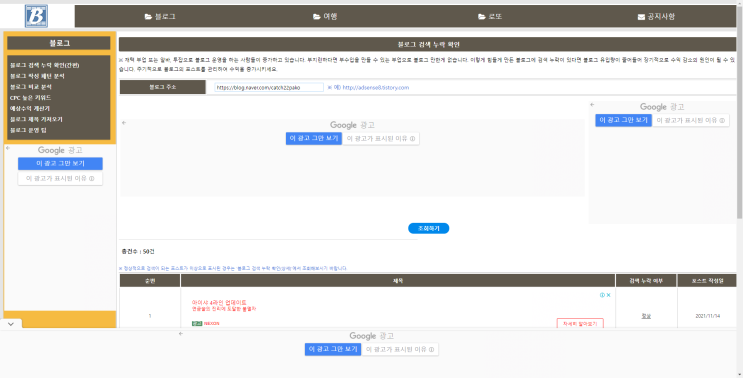
Task: Open 예상수익 계산기 in sidebar
Action: pyautogui.click(x=30, y=108)
